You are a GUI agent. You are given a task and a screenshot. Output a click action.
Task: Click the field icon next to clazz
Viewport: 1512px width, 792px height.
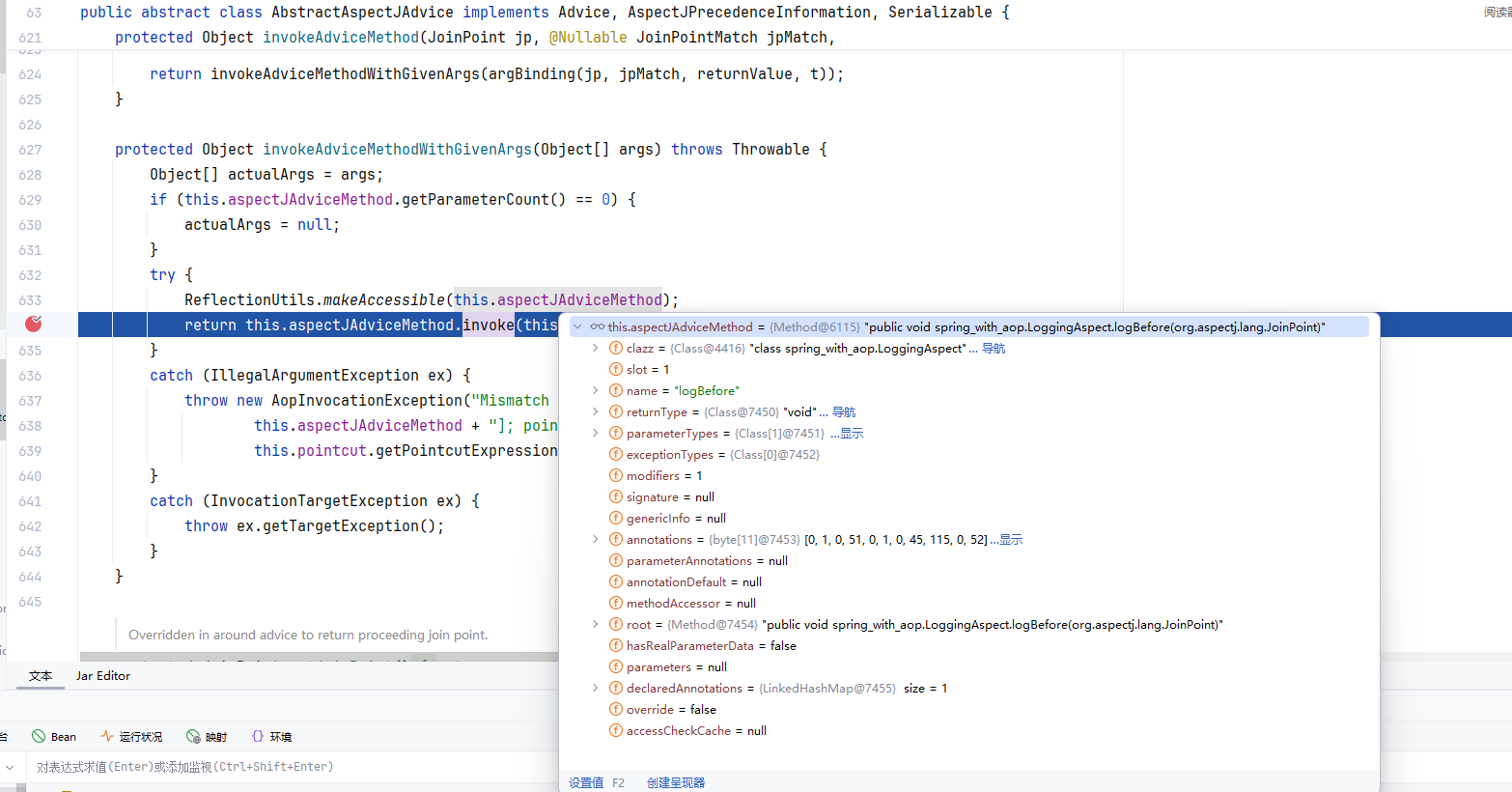click(x=616, y=349)
